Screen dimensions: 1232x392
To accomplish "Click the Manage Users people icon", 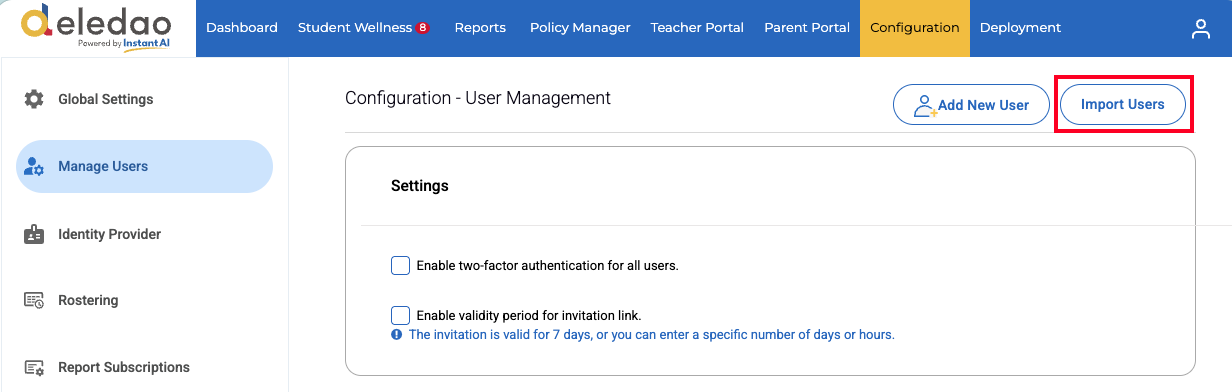I will pos(34,167).
